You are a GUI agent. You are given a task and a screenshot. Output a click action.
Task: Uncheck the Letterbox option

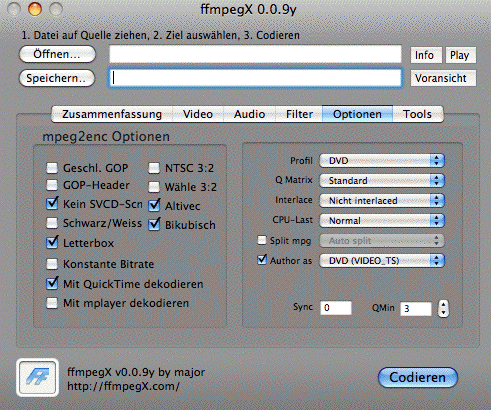52,242
